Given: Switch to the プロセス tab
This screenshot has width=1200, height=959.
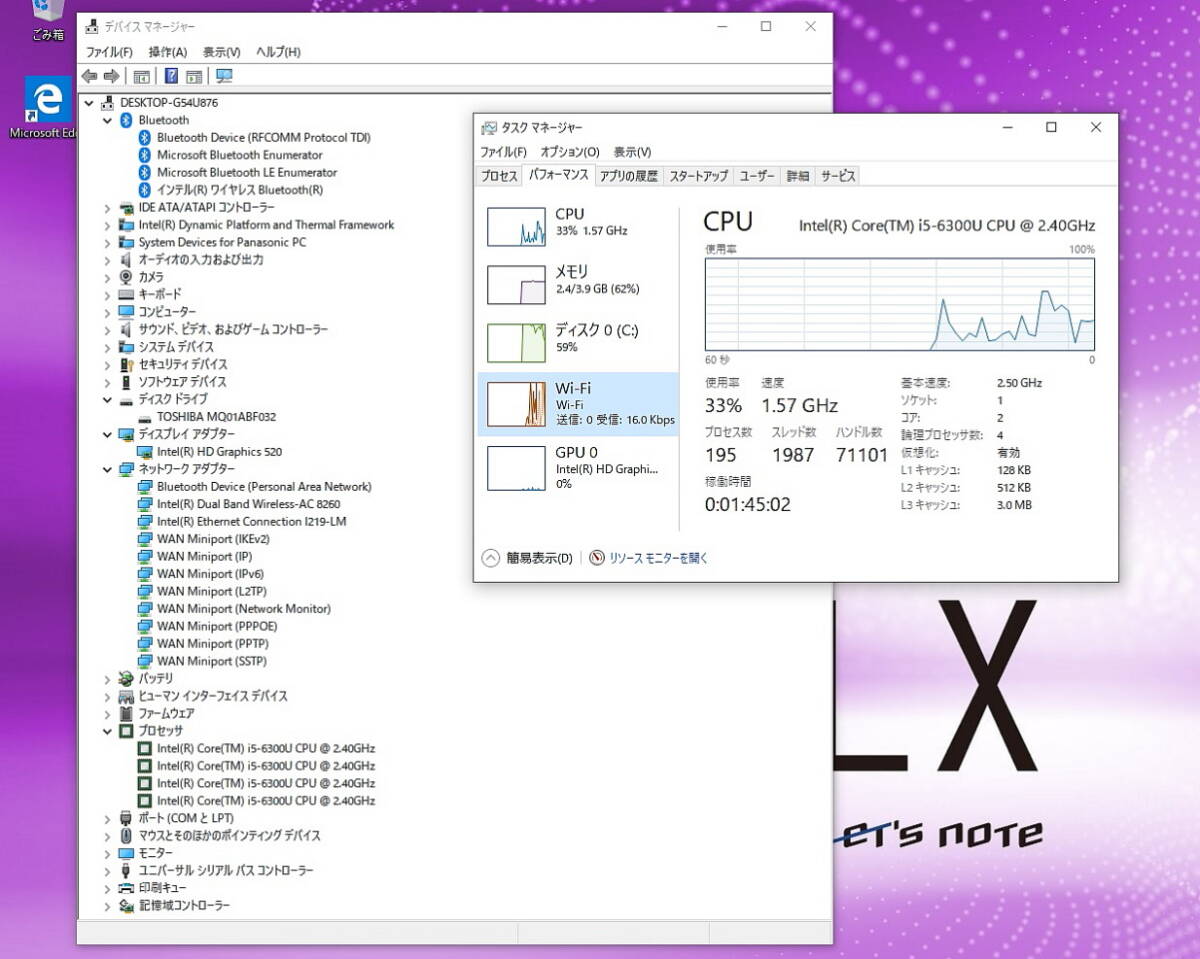Looking at the screenshot, I should 499,176.
